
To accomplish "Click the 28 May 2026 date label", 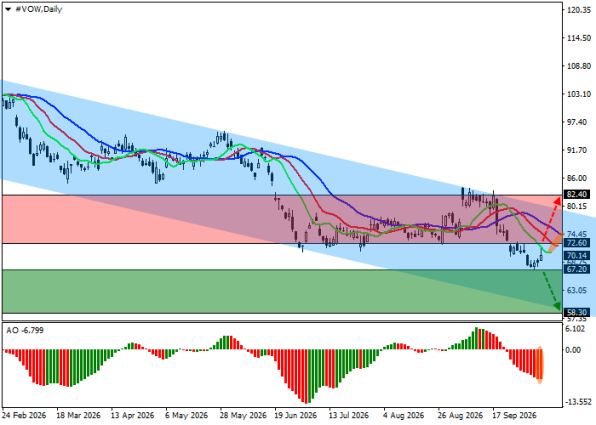I will pos(243,415).
